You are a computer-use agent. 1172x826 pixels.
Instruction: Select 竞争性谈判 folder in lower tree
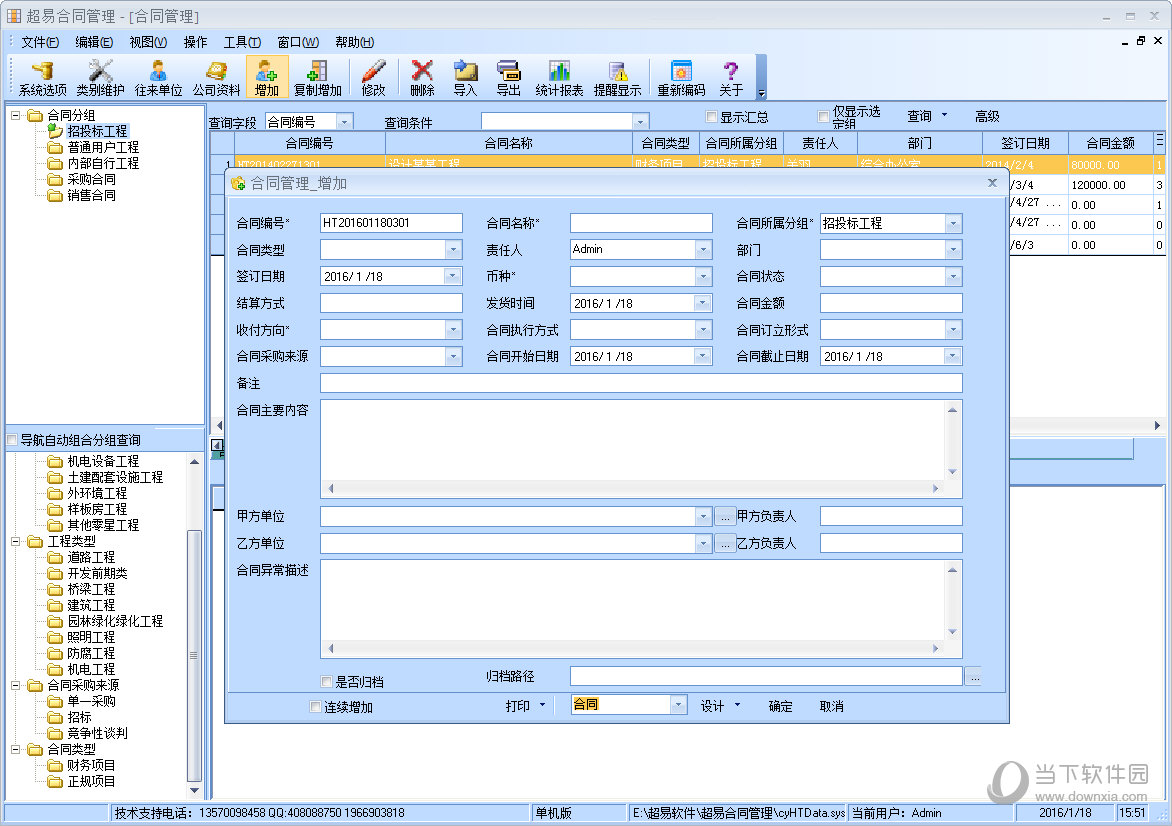(x=97, y=733)
